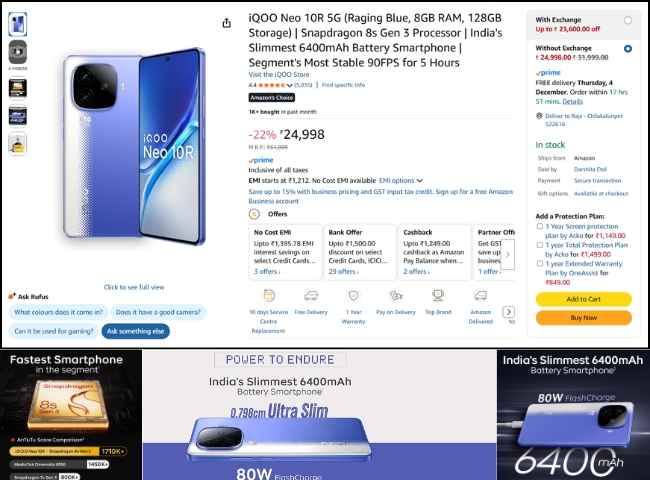650x480 pixels.
Task: Tick the 1 year Extended Warranty plan
Action: (x=540, y=263)
